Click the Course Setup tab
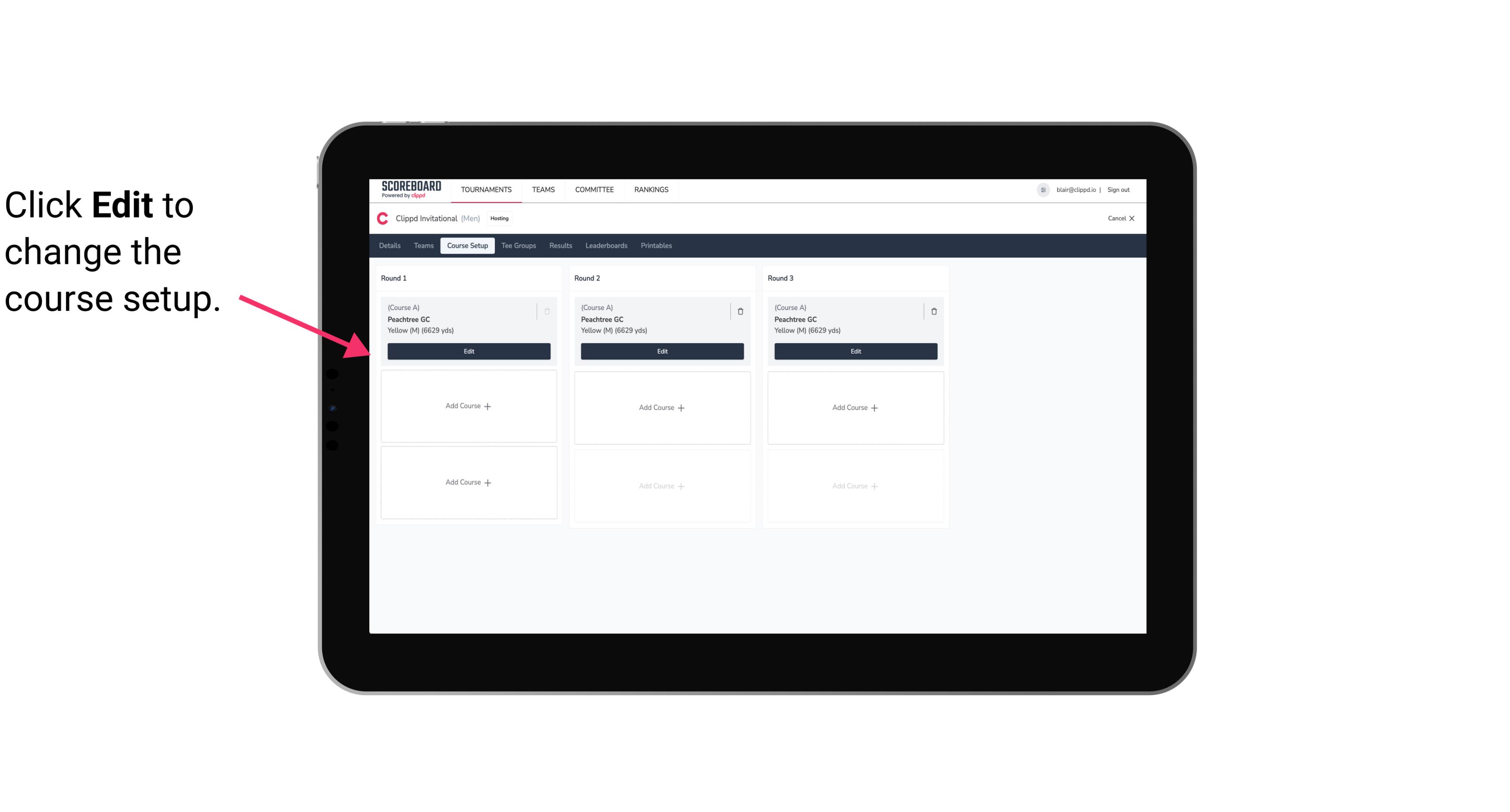Viewport: 1510px width, 812px height. tap(467, 245)
